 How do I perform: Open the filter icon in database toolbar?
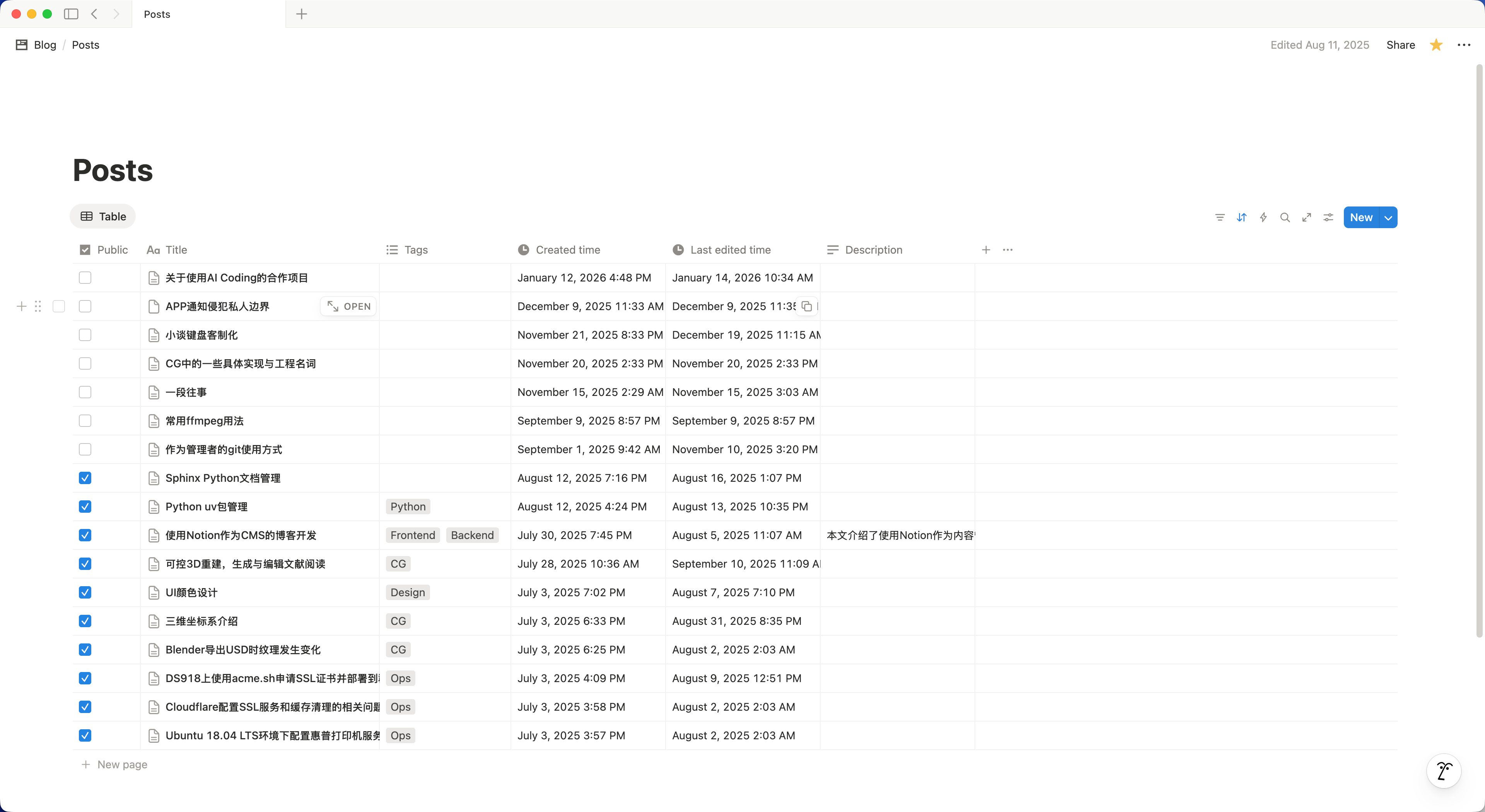(1220, 217)
